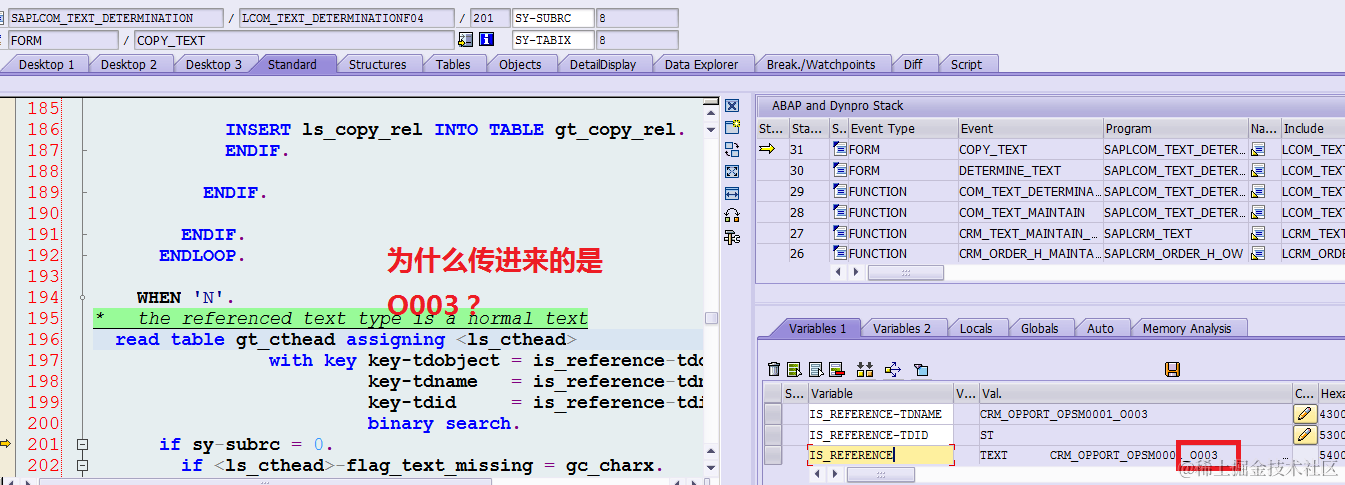
Task: Close the tool via side toolbar X icon
Action: tap(732, 105)
